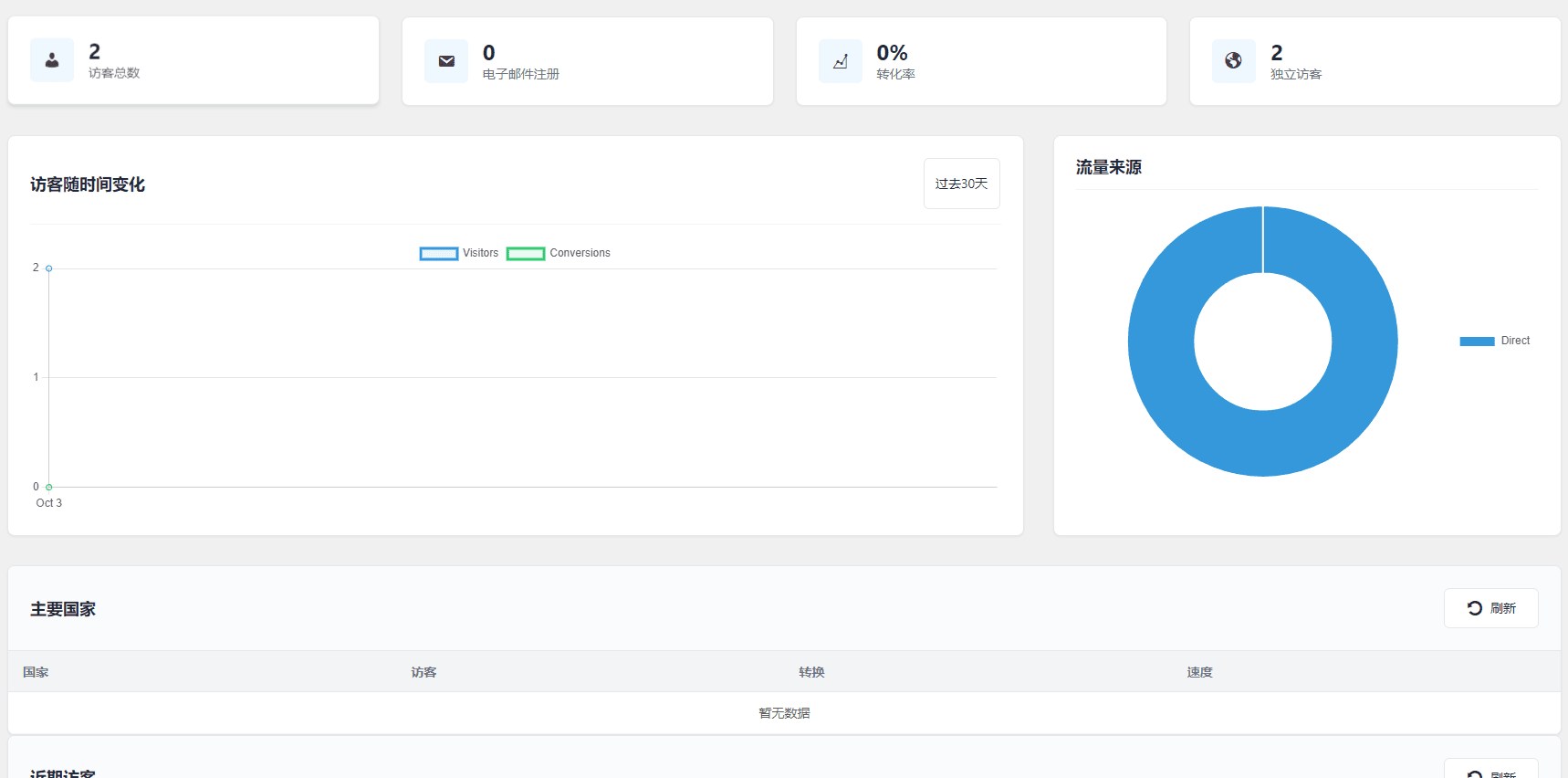Toggle the Conversions legend in the line chart
The height and width of the screenshot is (778, 1568).
(559, 253)
